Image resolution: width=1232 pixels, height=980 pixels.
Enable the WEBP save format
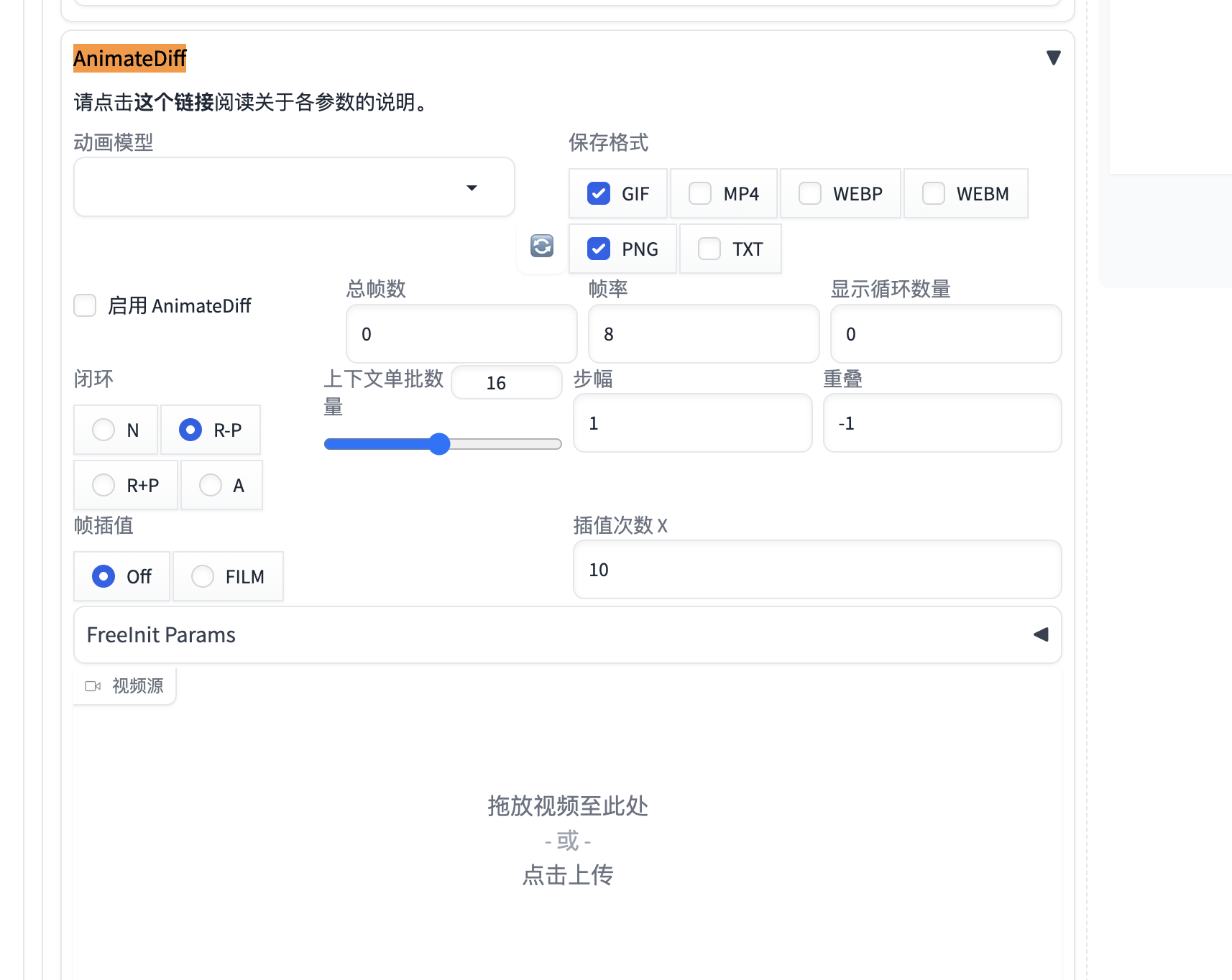(x=810, y=193)
